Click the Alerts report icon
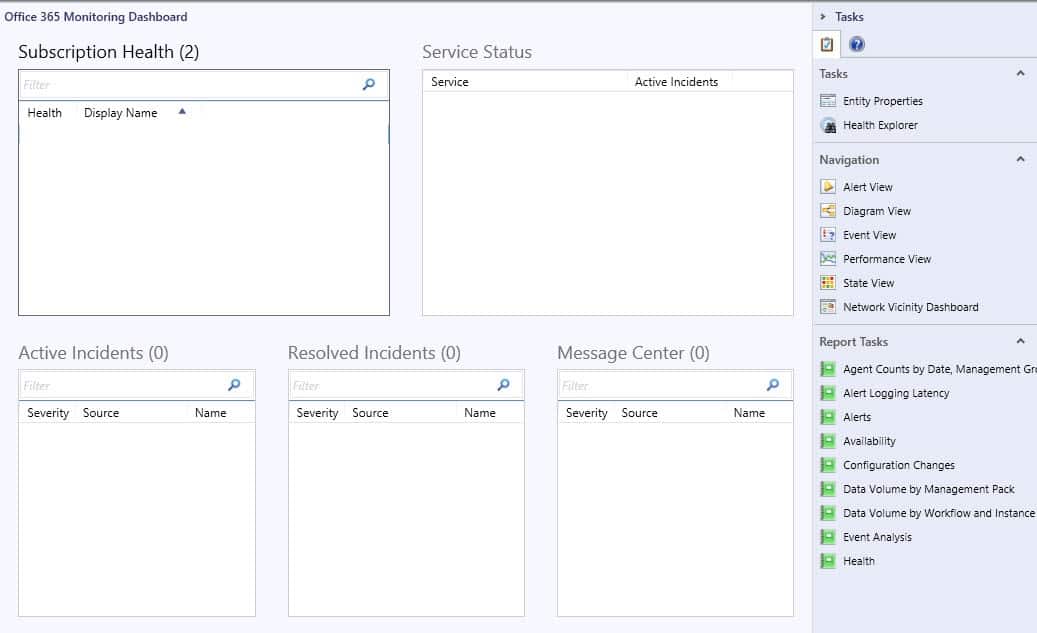 pos(827,417)
